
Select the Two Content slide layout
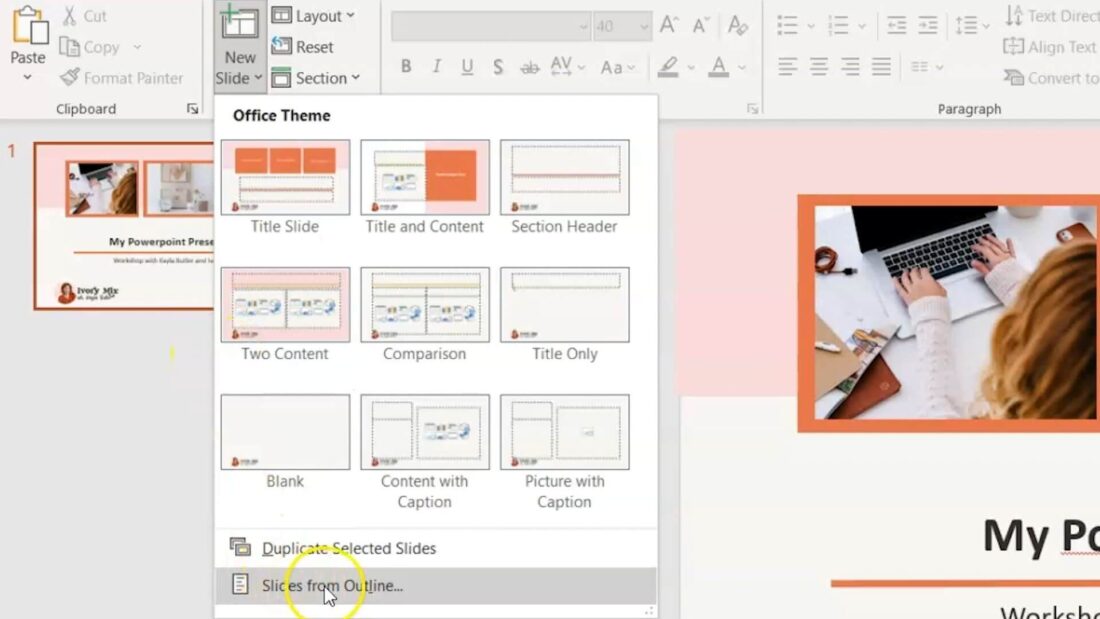(x=284, y=304)
